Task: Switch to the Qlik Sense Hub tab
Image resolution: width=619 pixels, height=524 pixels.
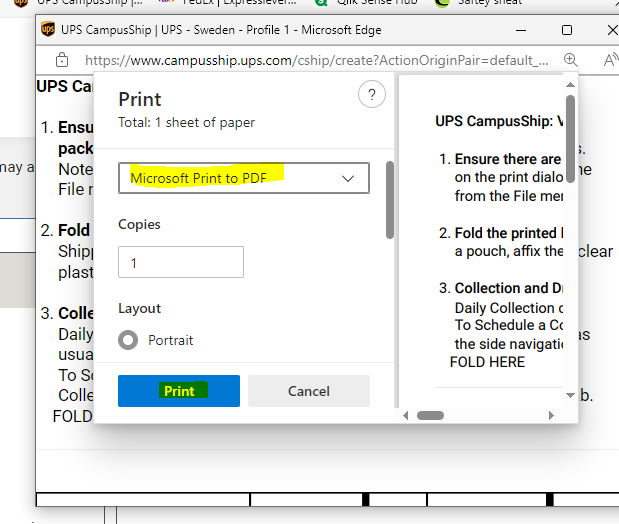Action: click(367, 2)
